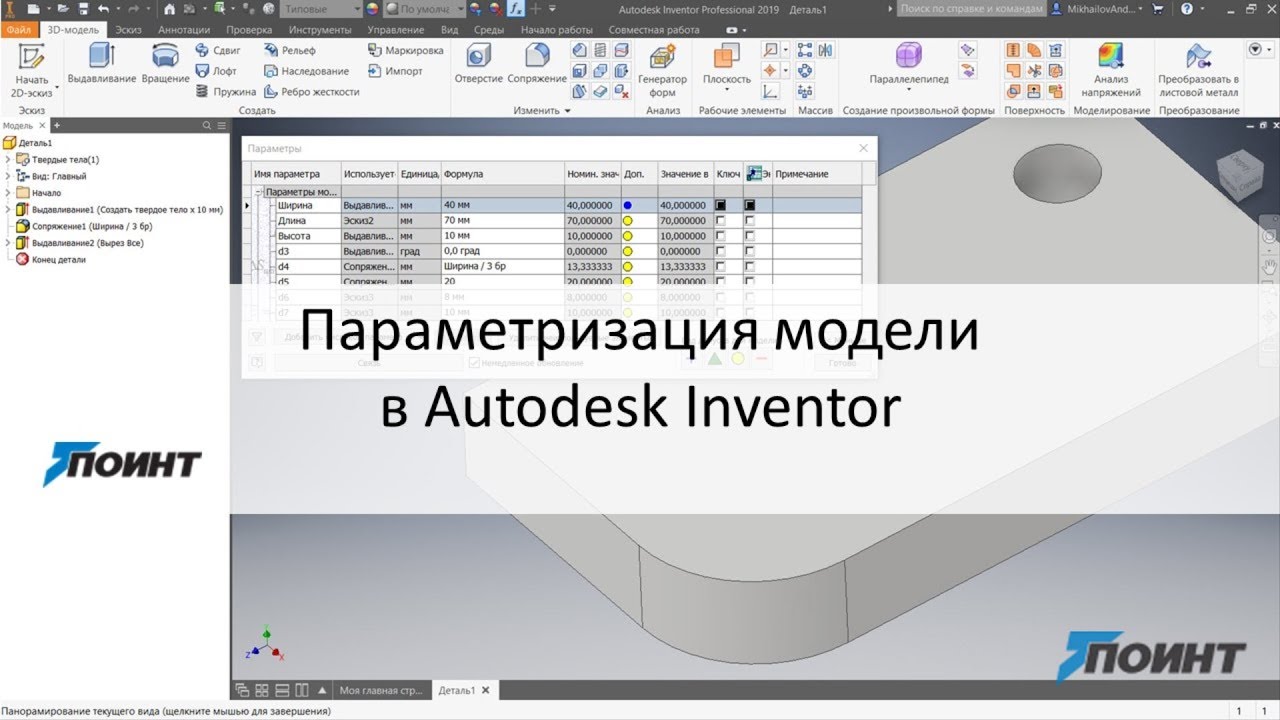
Task: Click Преобразовать в листовой металл
Action: pos(1198,70)
